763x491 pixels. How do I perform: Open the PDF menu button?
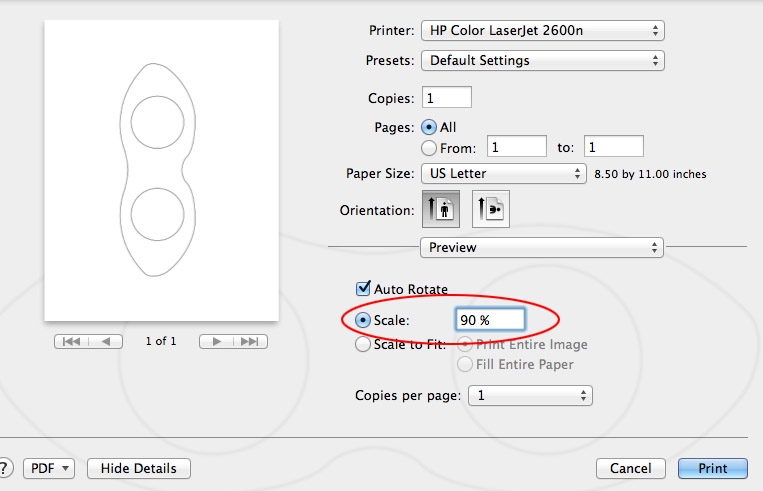tap(49, 468)
